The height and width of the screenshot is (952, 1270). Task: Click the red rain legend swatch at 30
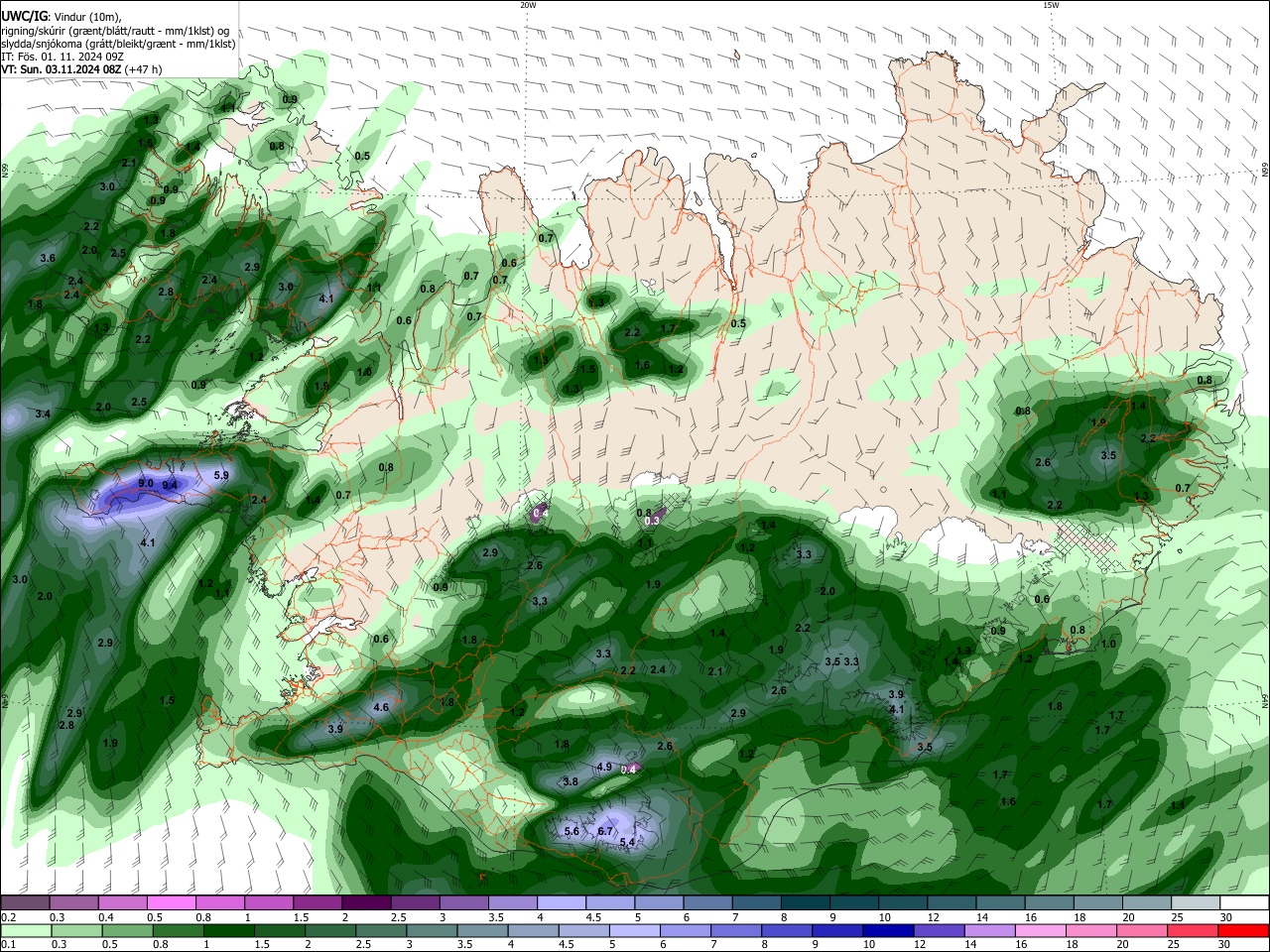(1244, 930)
